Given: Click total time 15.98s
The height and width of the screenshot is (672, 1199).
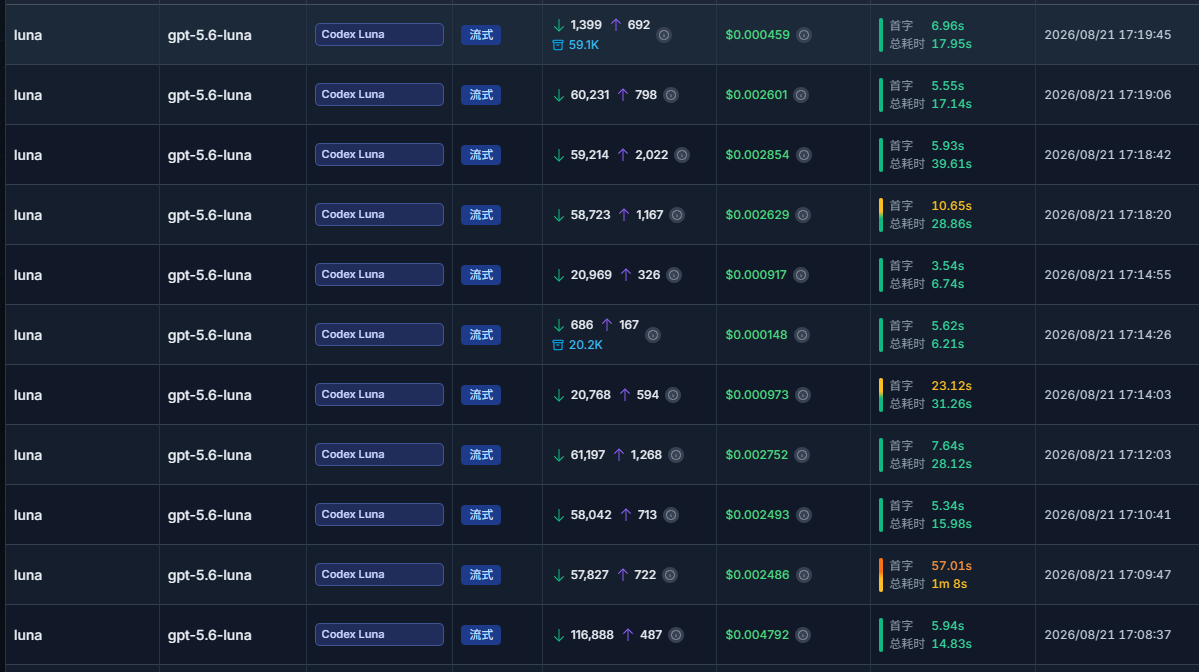Looking at the screenshot, I should pos(951,524).
